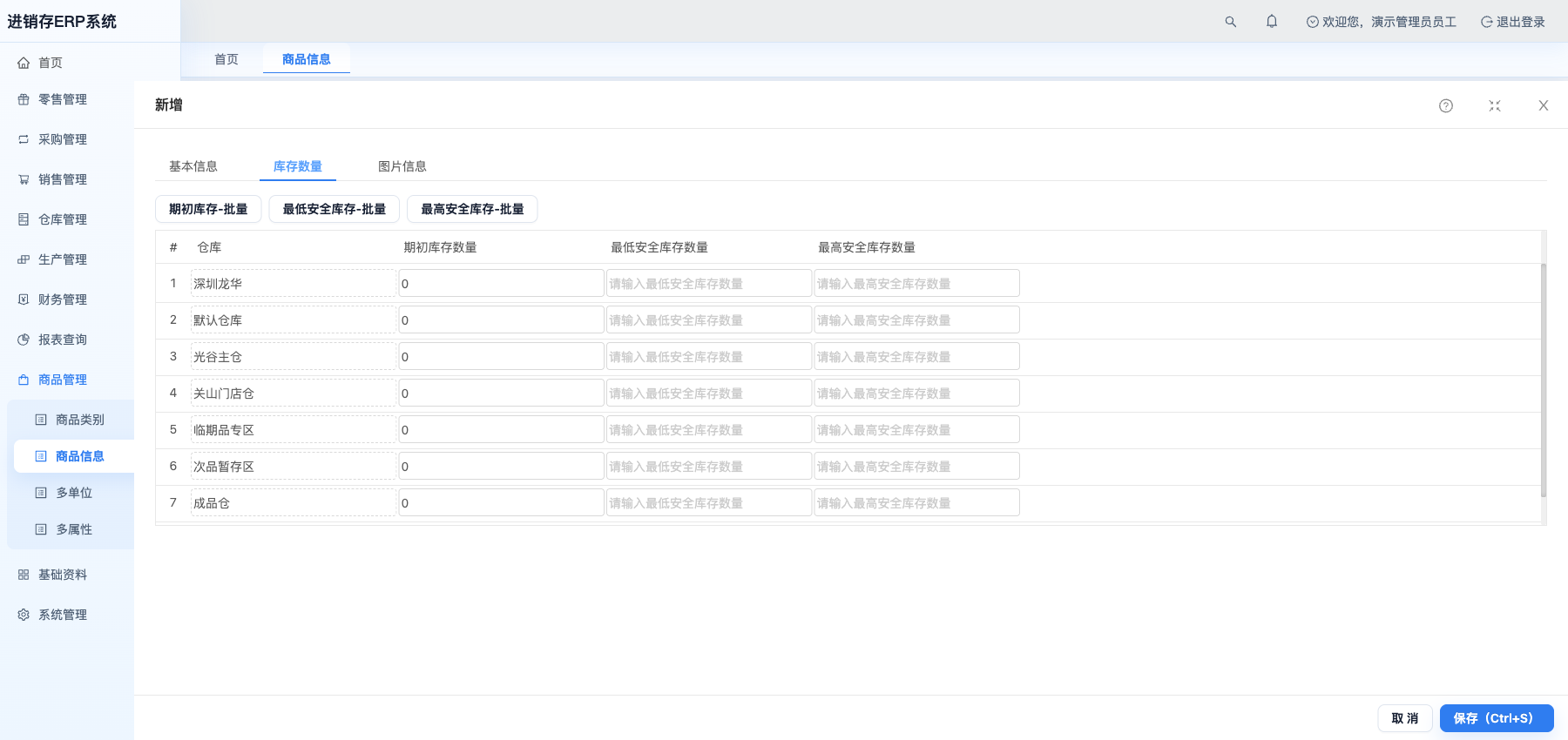Screen dimensions: 1568x740
Task: Click the 成品仓 warehouse cell
Action: [294, 503]
